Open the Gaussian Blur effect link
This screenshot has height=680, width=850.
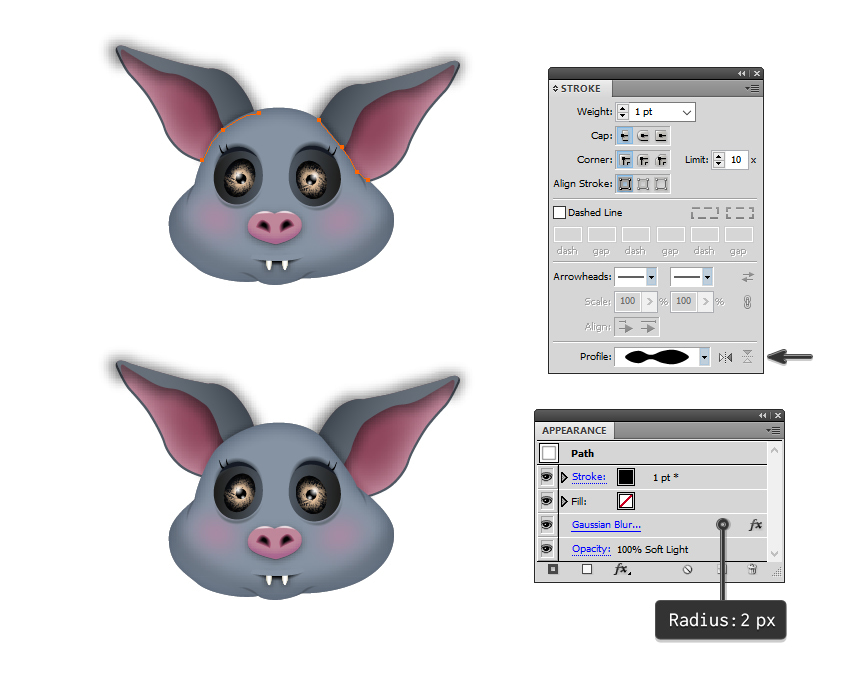click(x=606, y=524)
